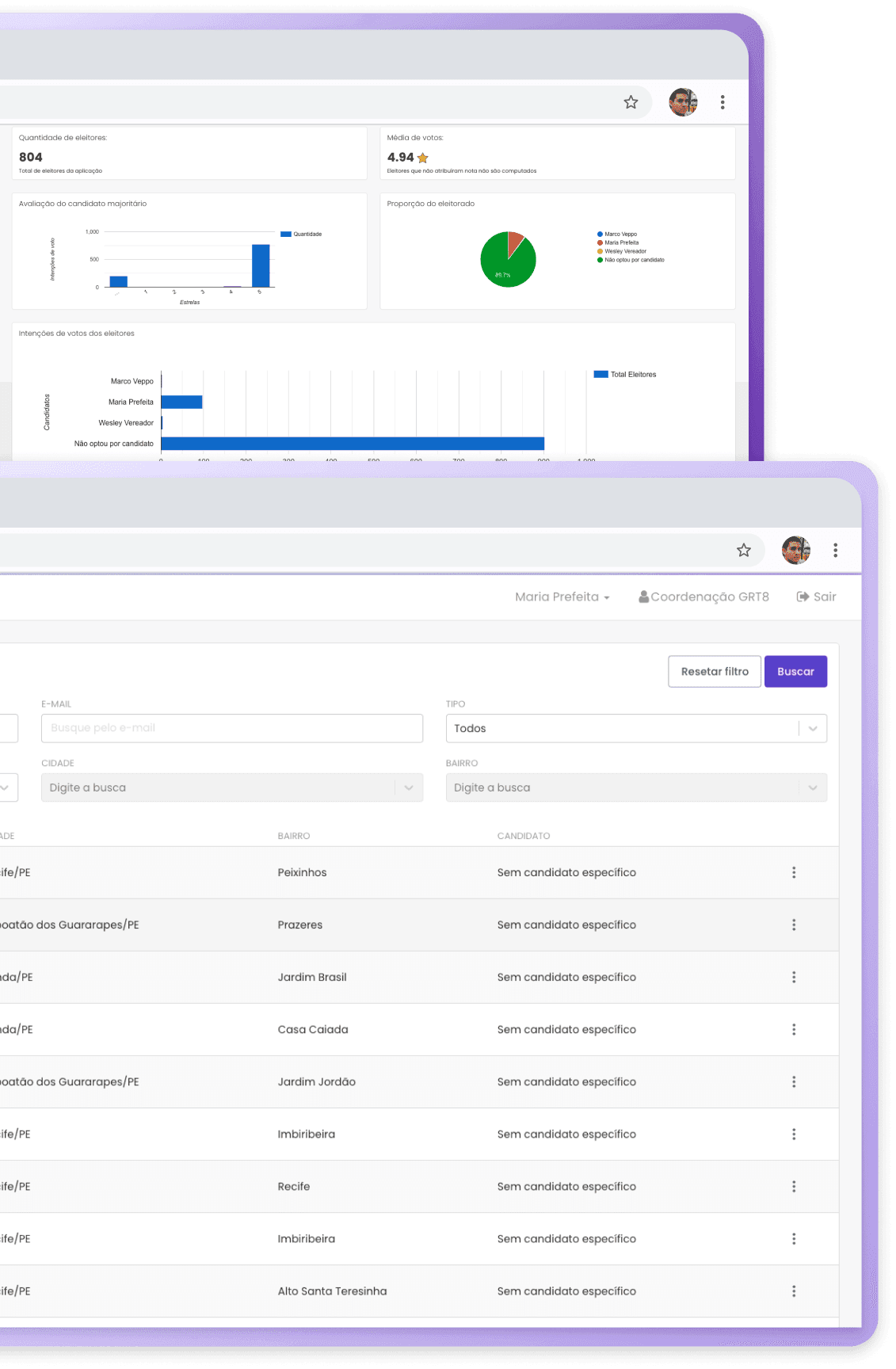896x1369 pixels.
Task: Open row actions menu for Jardim Brasil
Action: click(x=793, y=977)
